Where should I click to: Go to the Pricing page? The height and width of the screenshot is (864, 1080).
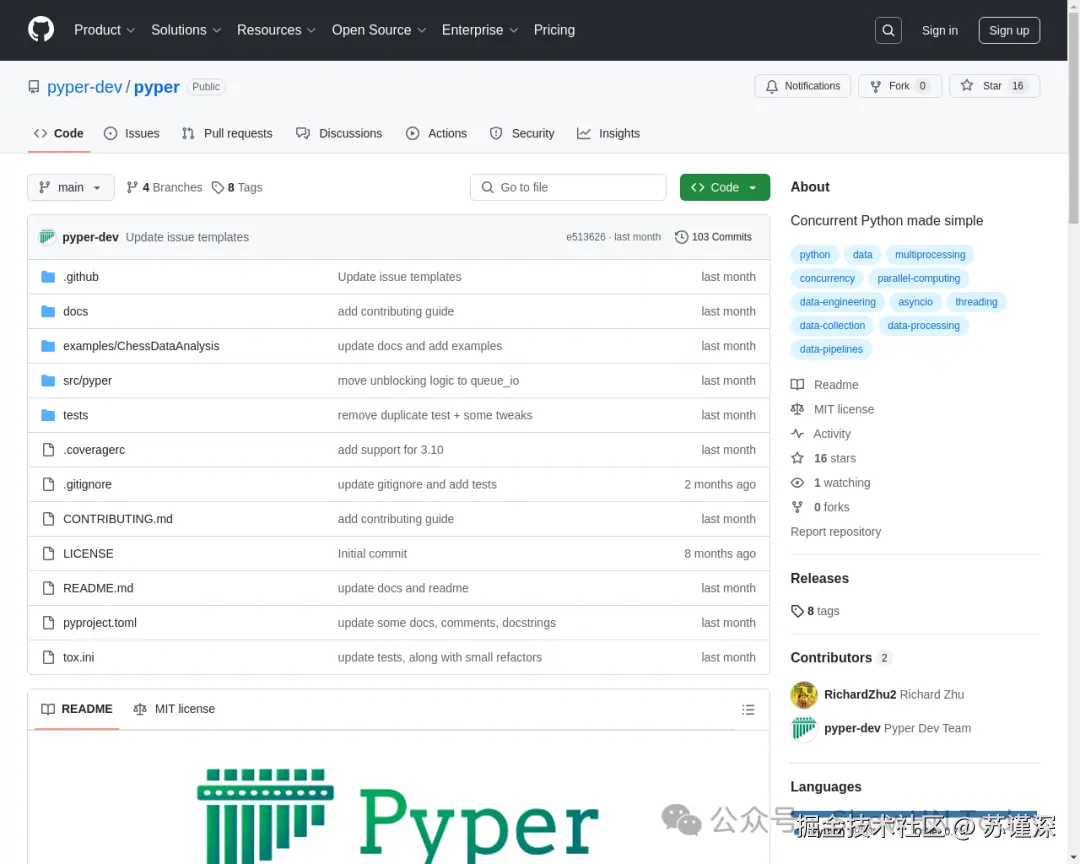[x=554, y=30]
